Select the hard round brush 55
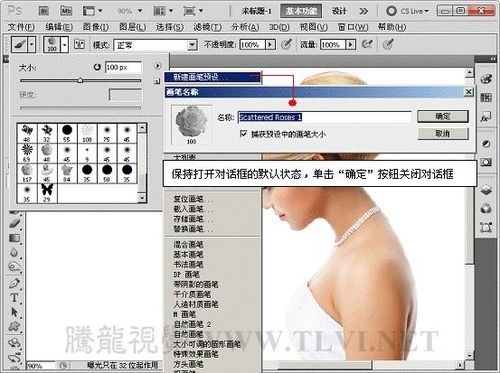This screenshot has height=373, width=500. pyautogui.click(x=67, y=133)
